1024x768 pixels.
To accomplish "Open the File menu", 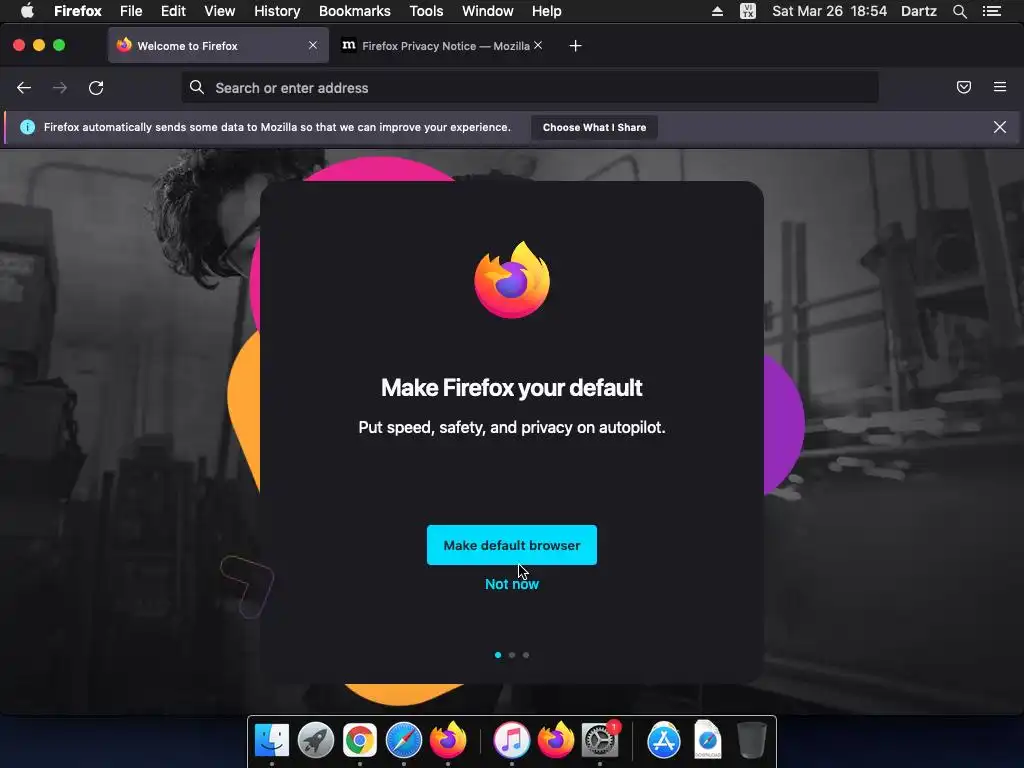I will pyautogui.click(x=131, y=11).
